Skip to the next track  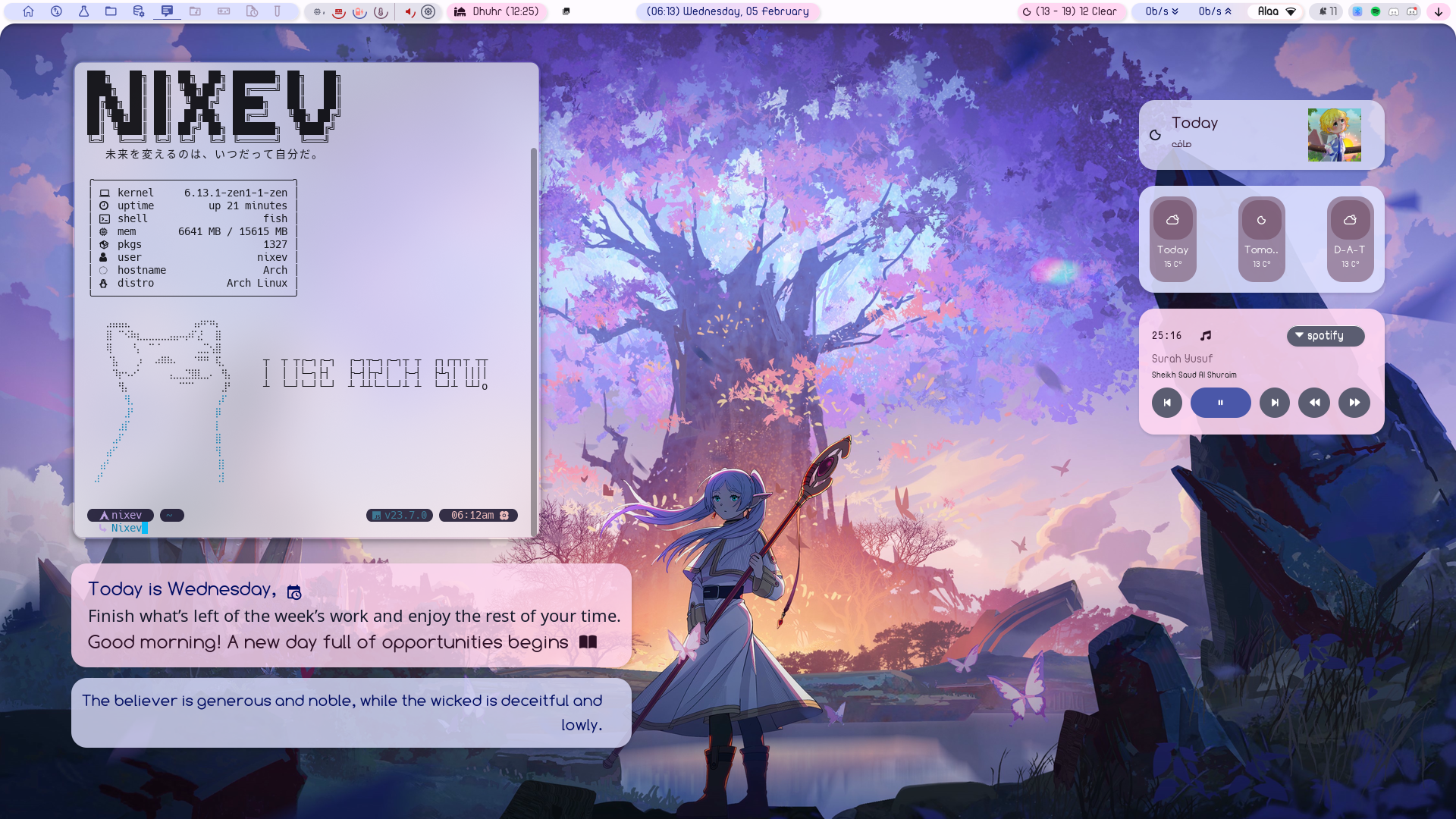click(1274, 403)
